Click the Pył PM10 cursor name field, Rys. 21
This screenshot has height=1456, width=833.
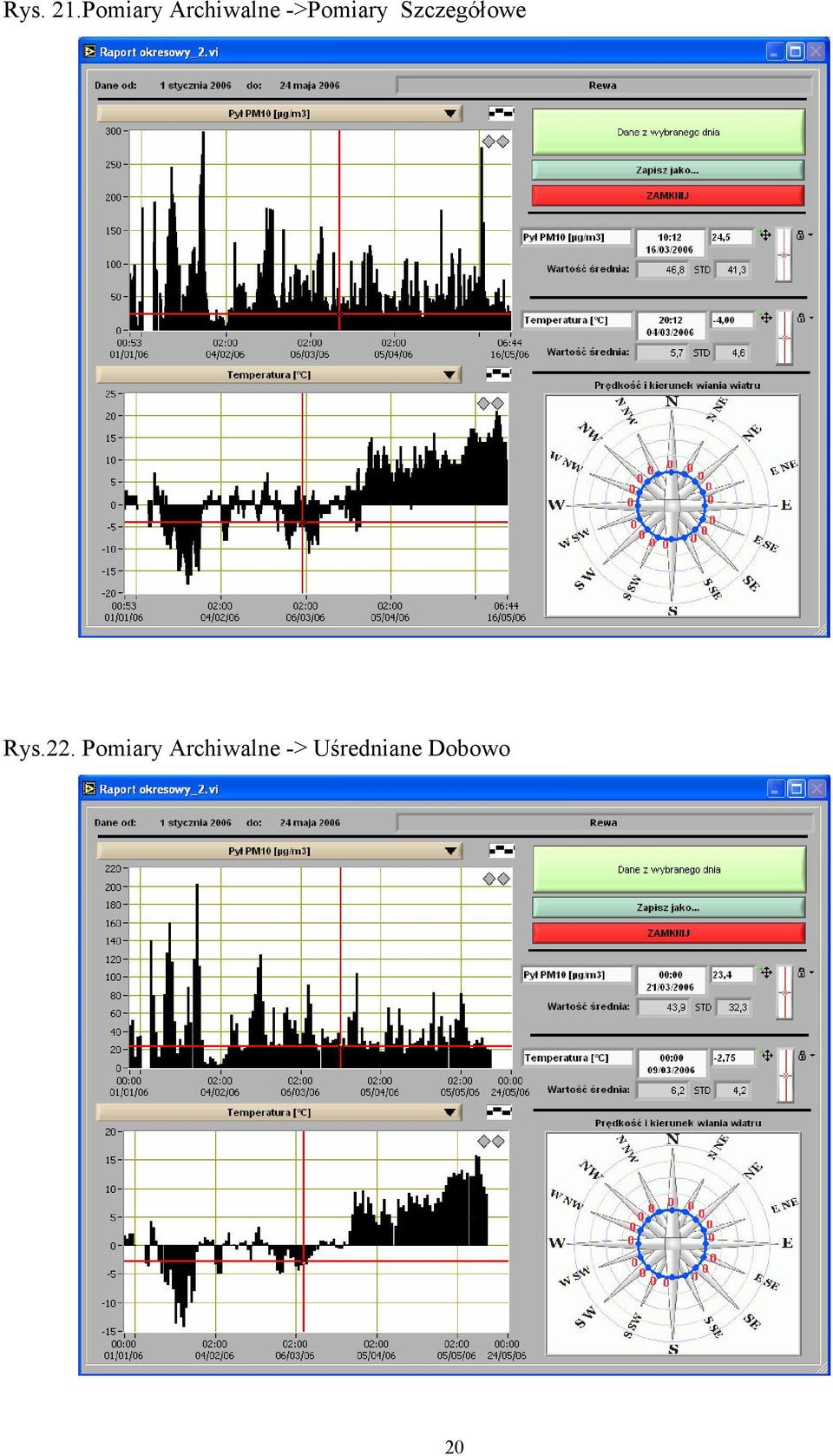click(575, 237)
